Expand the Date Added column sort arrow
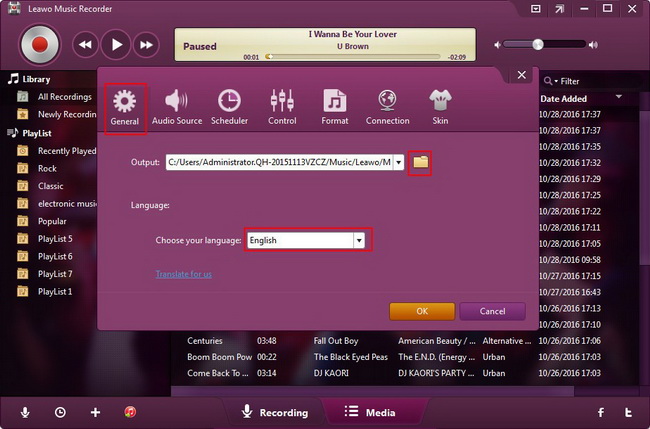The height and width of the screenshot is (429, 650). coord(618,97)
